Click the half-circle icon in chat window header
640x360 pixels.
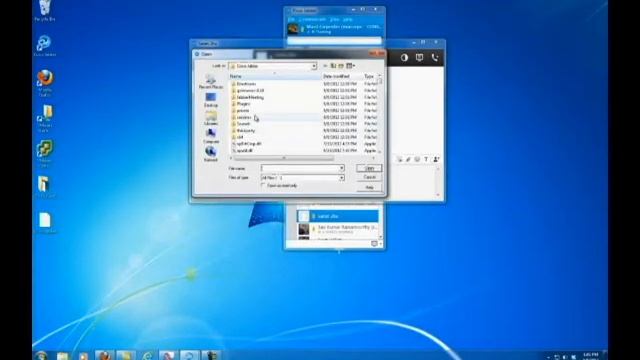click(404, 58)
